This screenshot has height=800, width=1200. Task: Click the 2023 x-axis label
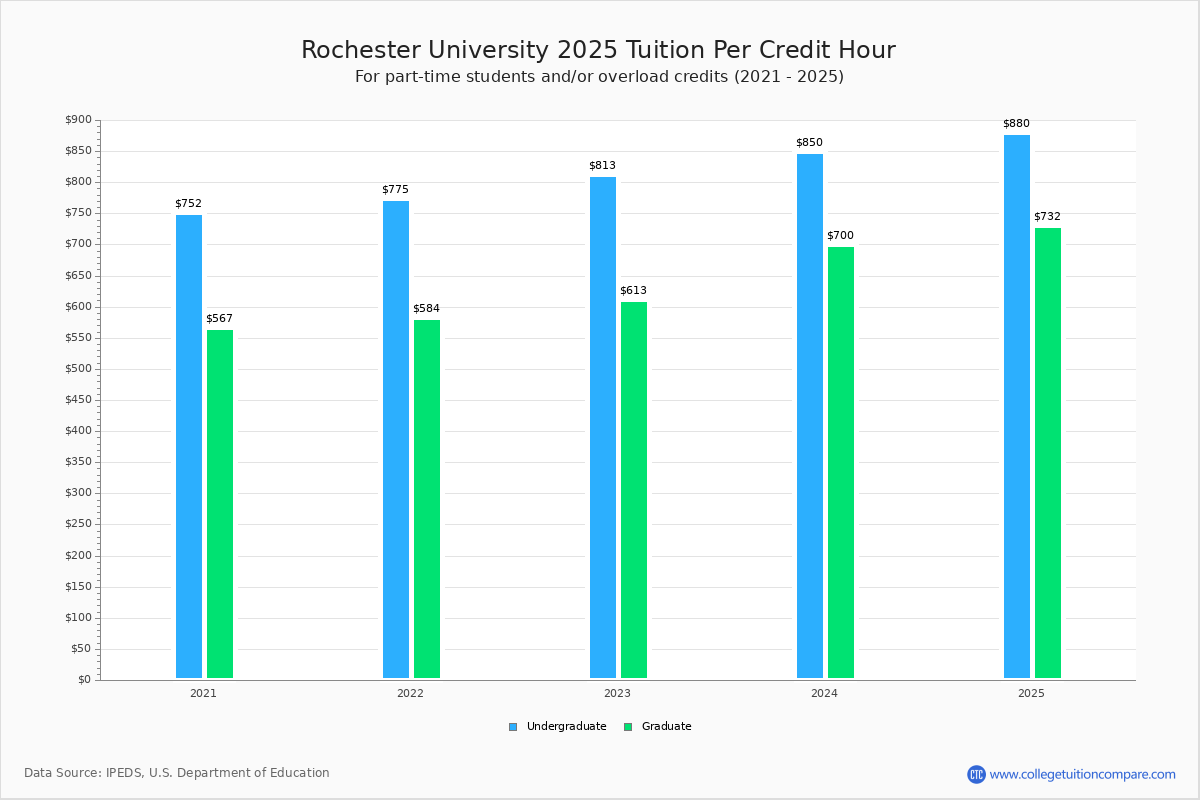tap(617, 693)
